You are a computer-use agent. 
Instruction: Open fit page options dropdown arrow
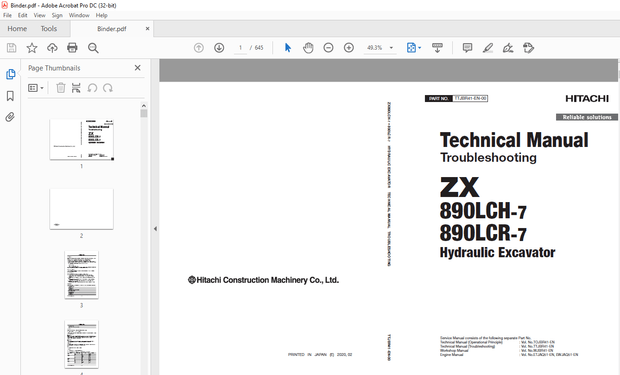pyautogui.click(x=420, y=48)
